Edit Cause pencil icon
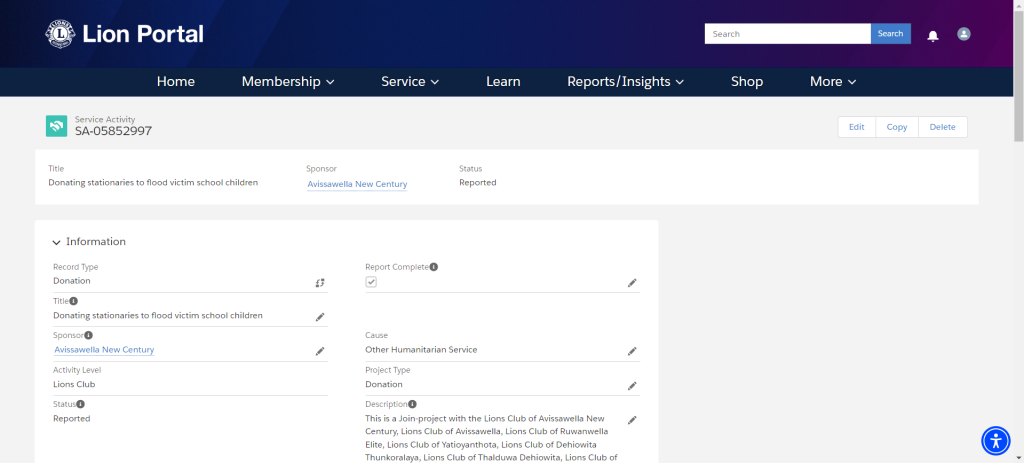The width and height of the screenshot is (1024, 463). pyautogui.click(x=632, y=351)
